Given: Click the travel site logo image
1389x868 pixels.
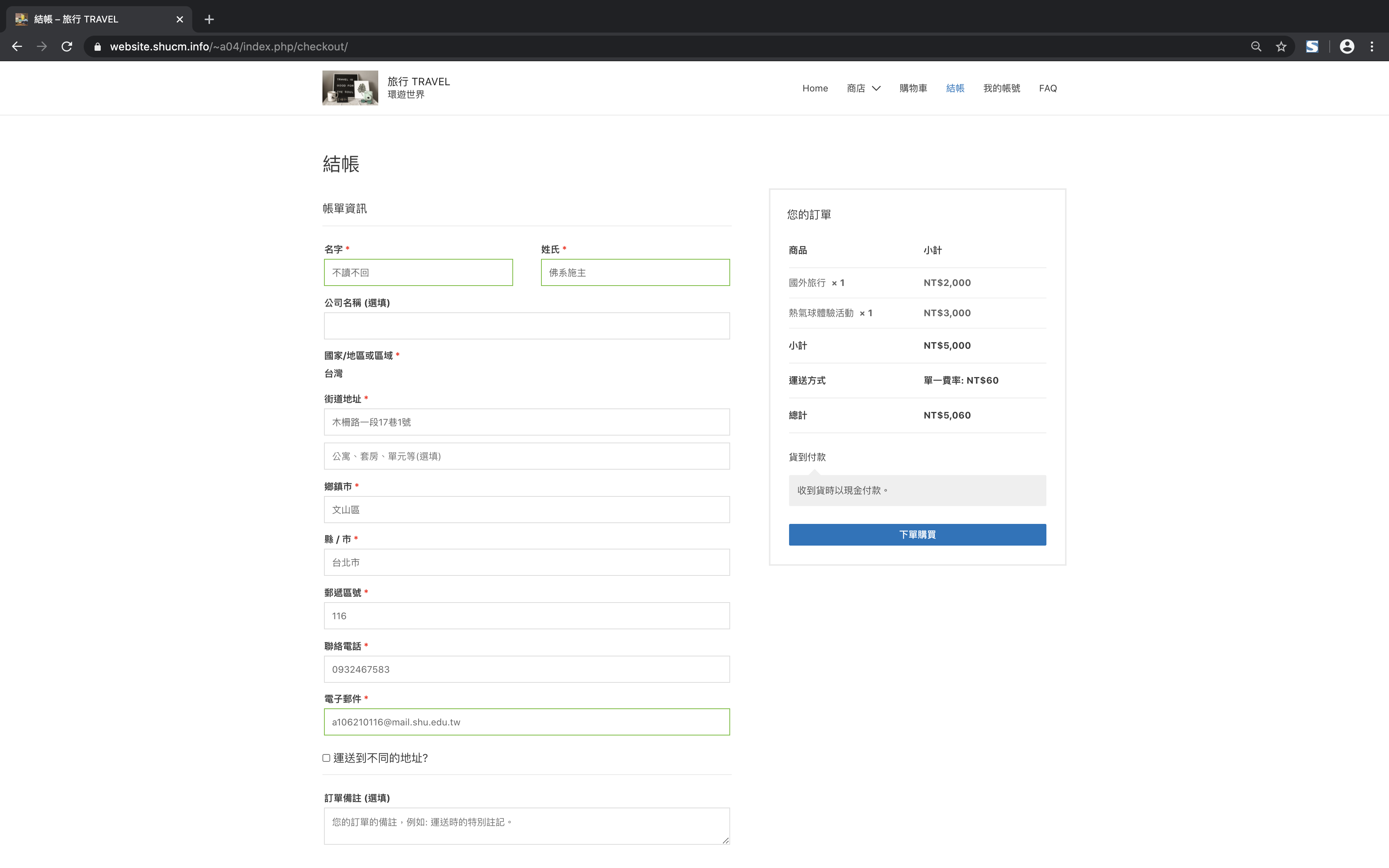Looking at the screenshot, I should (x=350, y=88).
